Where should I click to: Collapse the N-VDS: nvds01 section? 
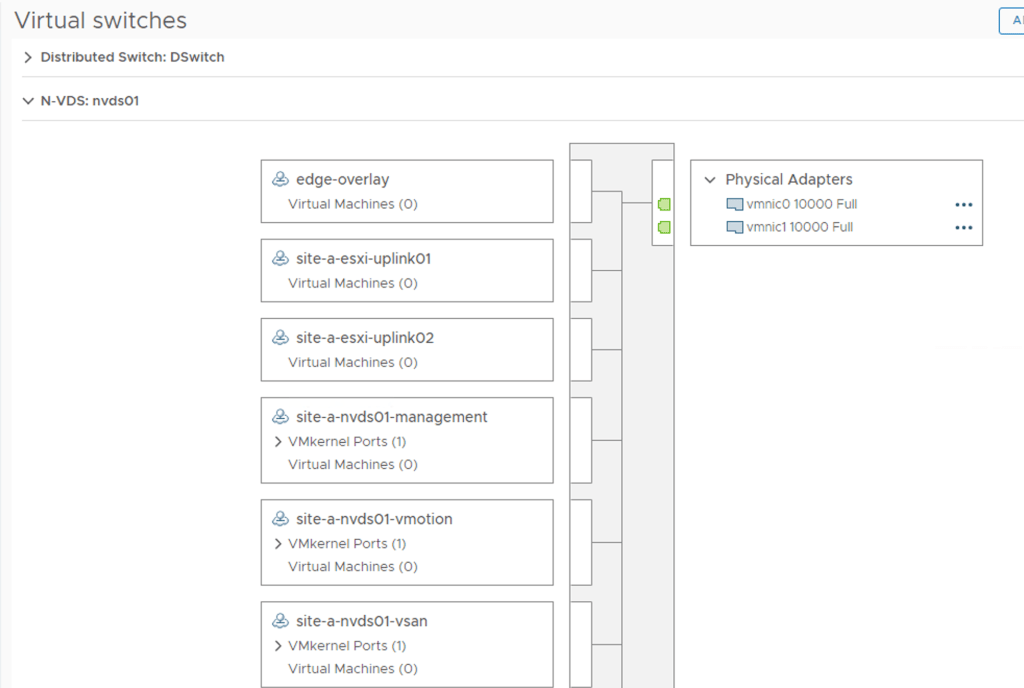(x=28, y=101)
